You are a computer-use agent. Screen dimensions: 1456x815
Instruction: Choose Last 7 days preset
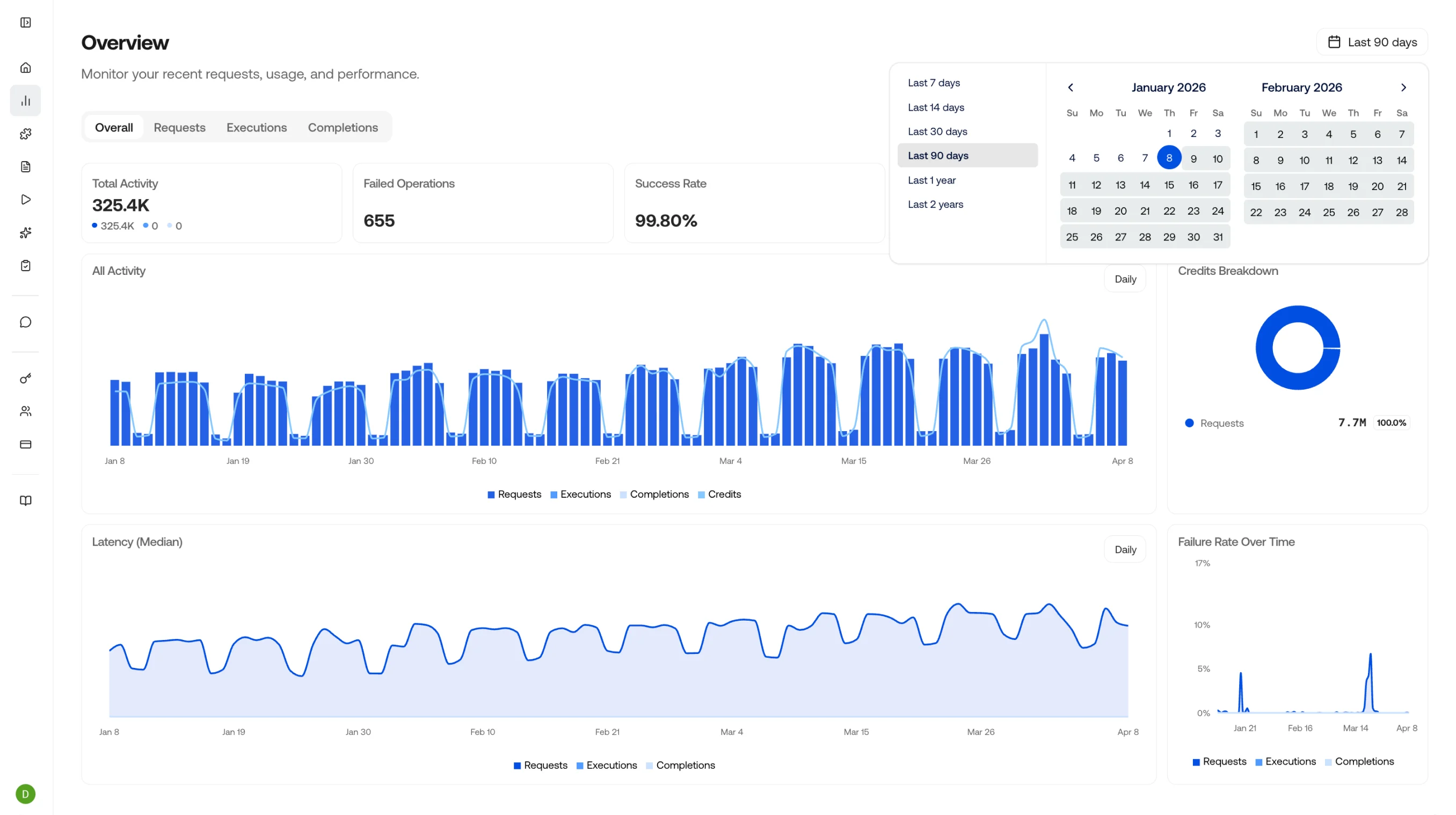967,83
